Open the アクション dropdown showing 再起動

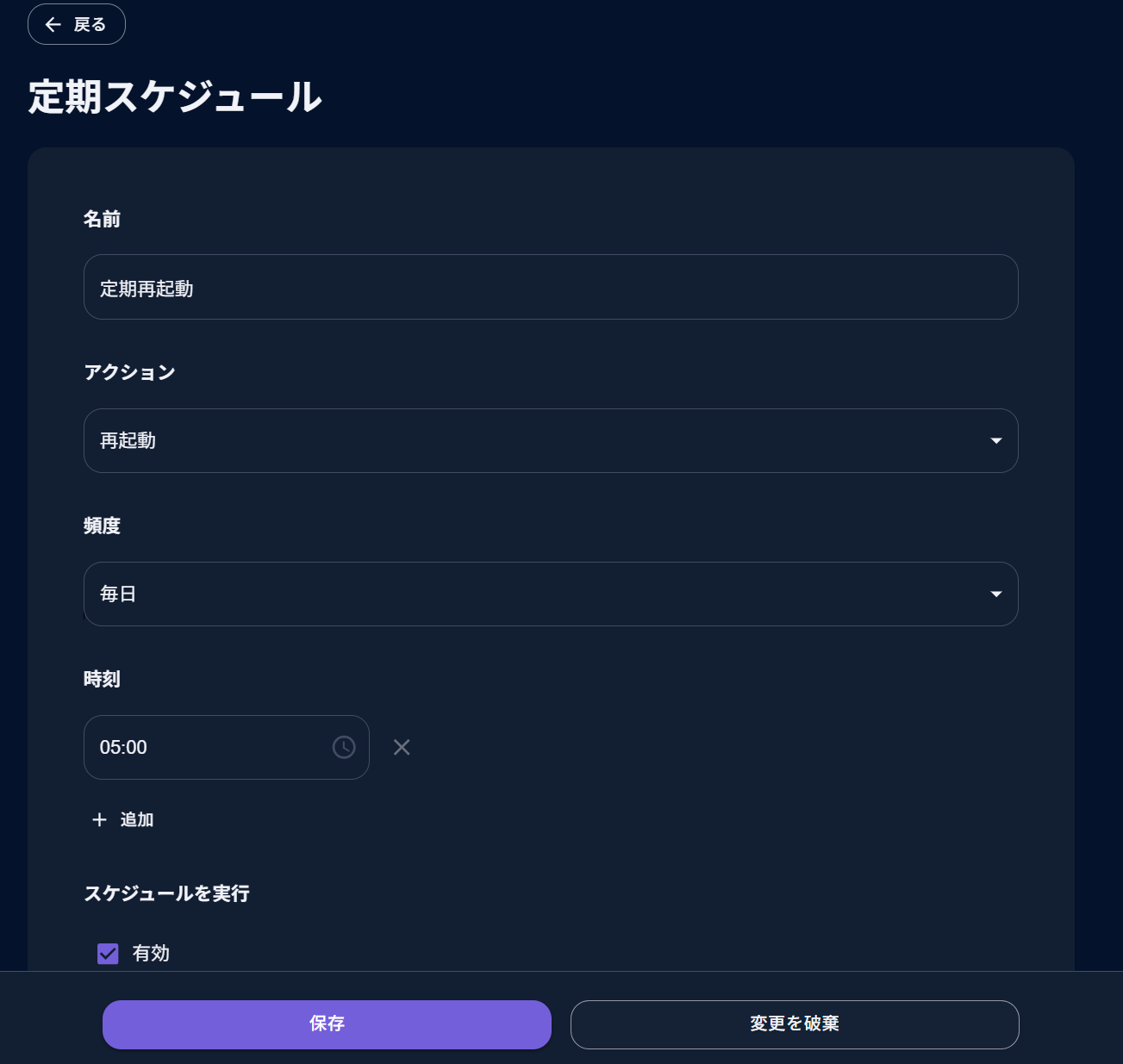[x=551, y=440]
